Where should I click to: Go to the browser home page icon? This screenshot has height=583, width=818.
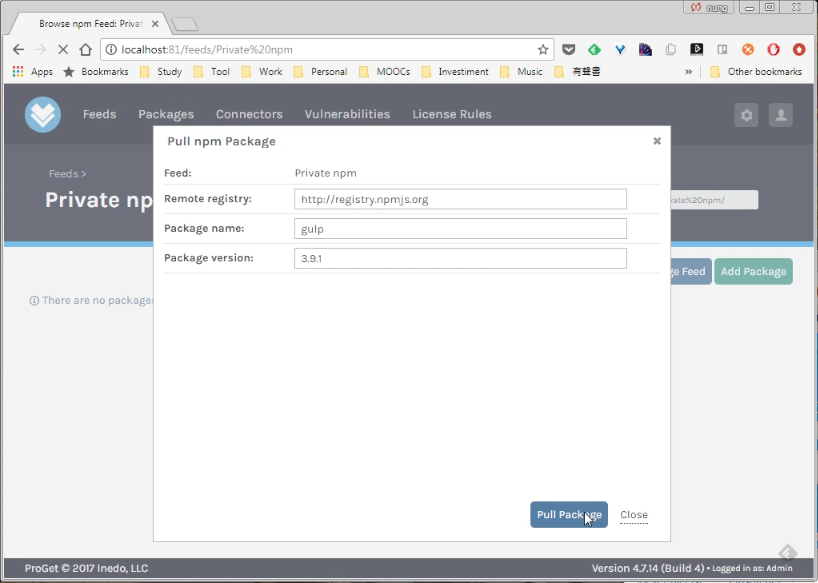coord(86,50)
